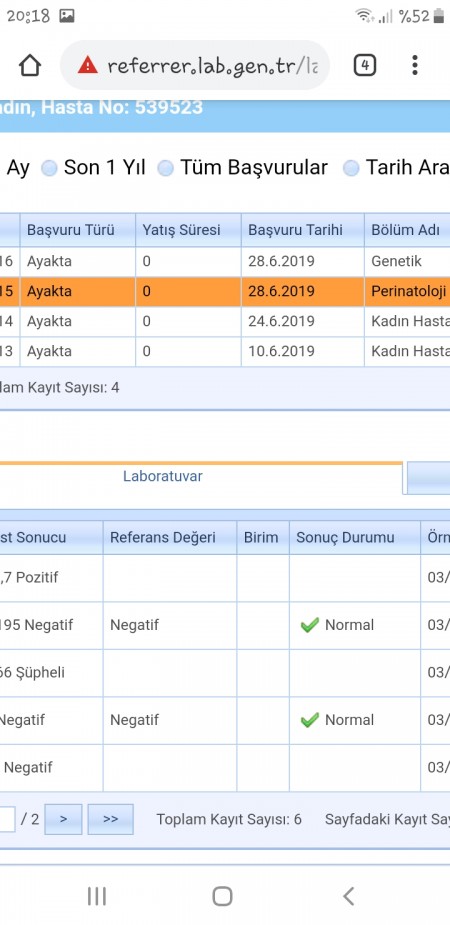This screenshot has width=450, height=925.
Task: Open the tab next to Laboratuvar
Action: click(x=428, y=478)
